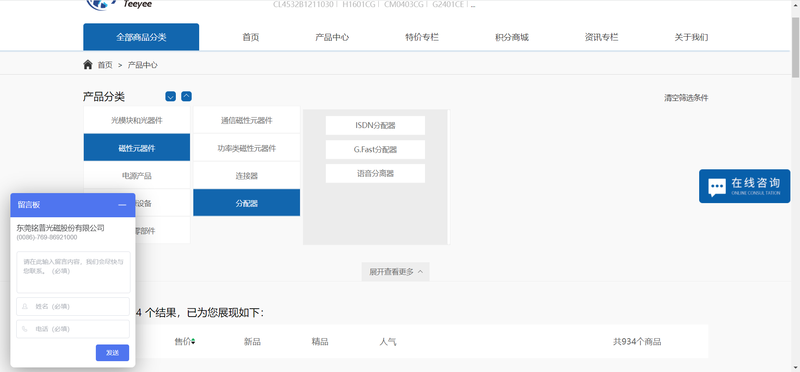Screen dimensions: 800x372
Task: Click the 东莞铭普光磁股份有限公司 company name
Action: (61, 228)
